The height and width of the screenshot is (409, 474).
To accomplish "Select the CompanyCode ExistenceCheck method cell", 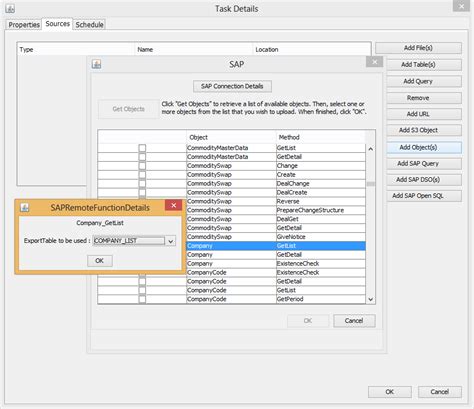I will pos(321,272).
